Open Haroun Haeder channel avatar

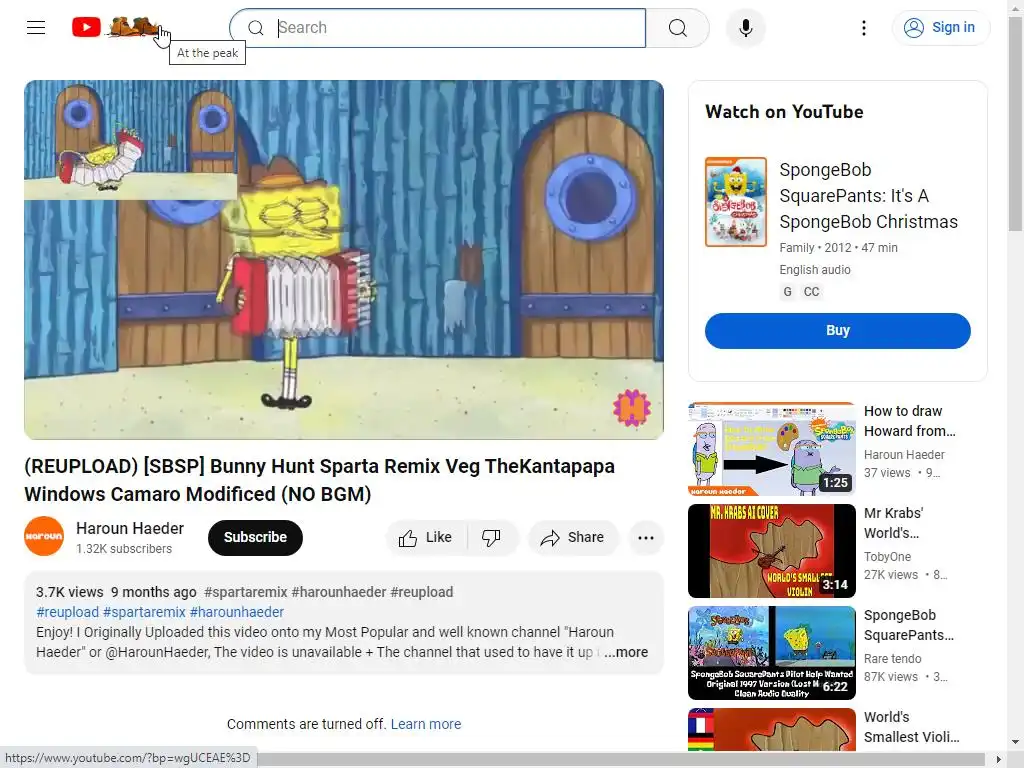pyautogui.click(x=44, y=536)
